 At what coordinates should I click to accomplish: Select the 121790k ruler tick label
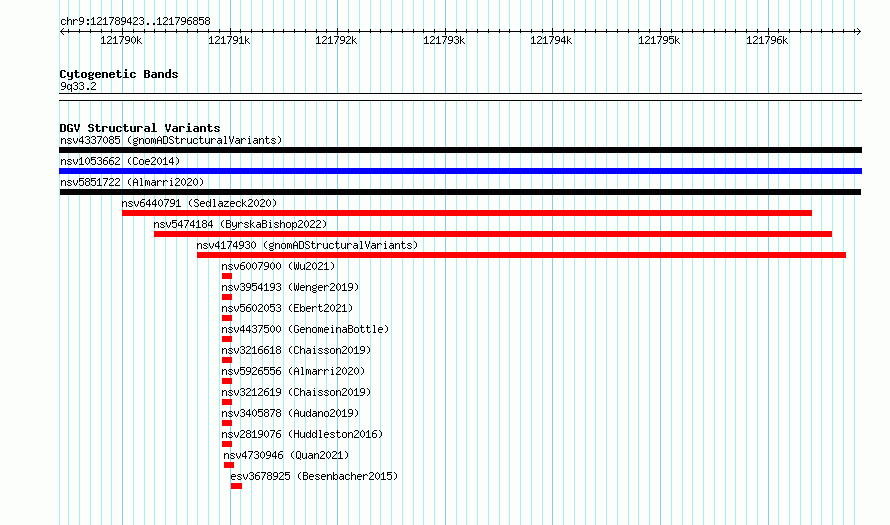[121, 40]
